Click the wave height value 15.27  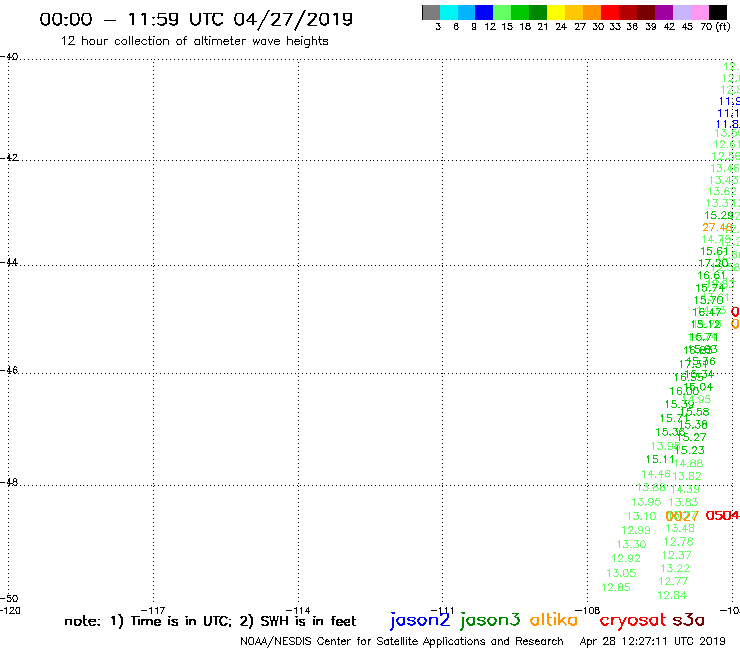[691, 438]
